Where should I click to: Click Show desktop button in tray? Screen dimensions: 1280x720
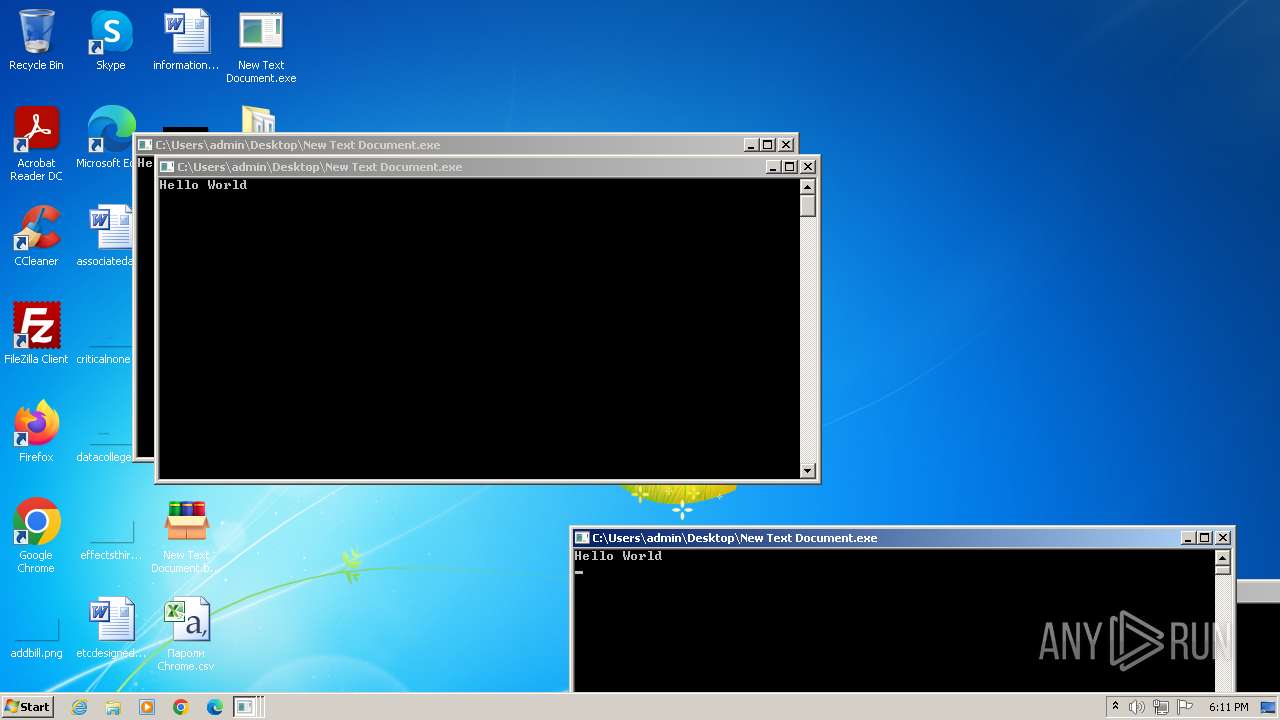click(1269, 707)
